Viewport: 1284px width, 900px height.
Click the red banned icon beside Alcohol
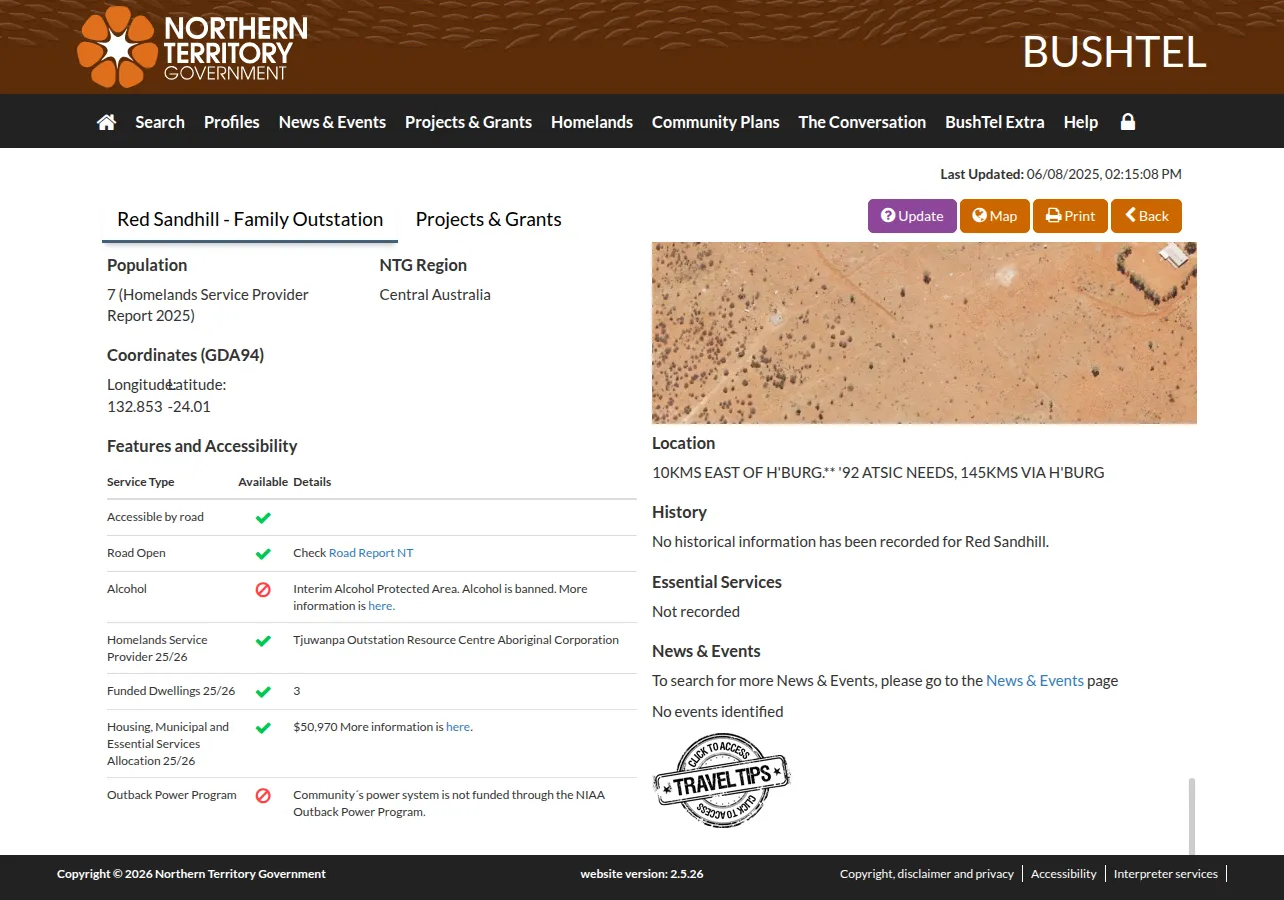coord(263,590)
